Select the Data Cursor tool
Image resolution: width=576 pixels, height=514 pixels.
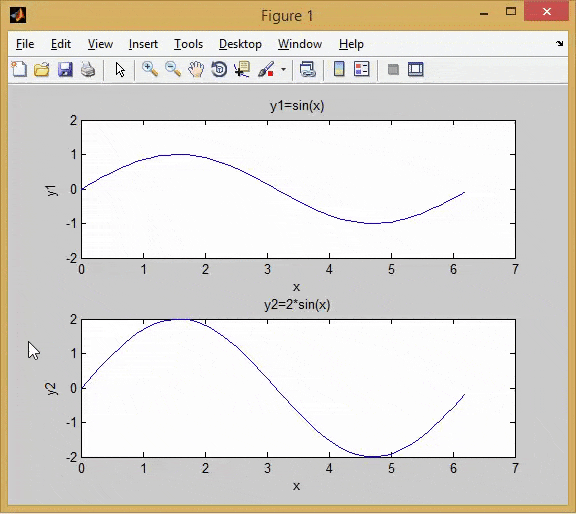pyautogui.click(x=242, y=69)
